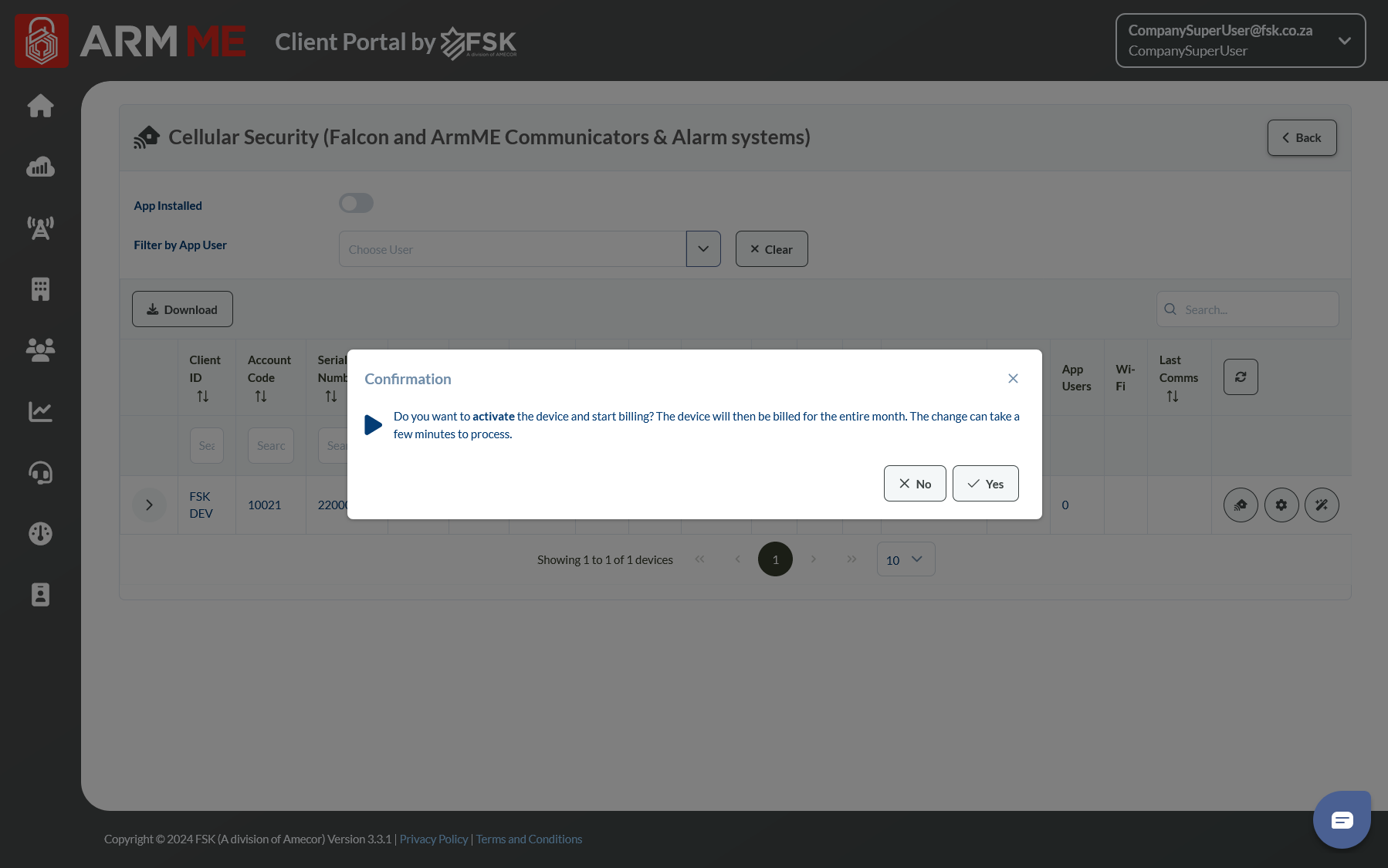Viewport: 1388px width, 868px height.
Task: Open the chat widget bubble
Action: pos(1342,819)
